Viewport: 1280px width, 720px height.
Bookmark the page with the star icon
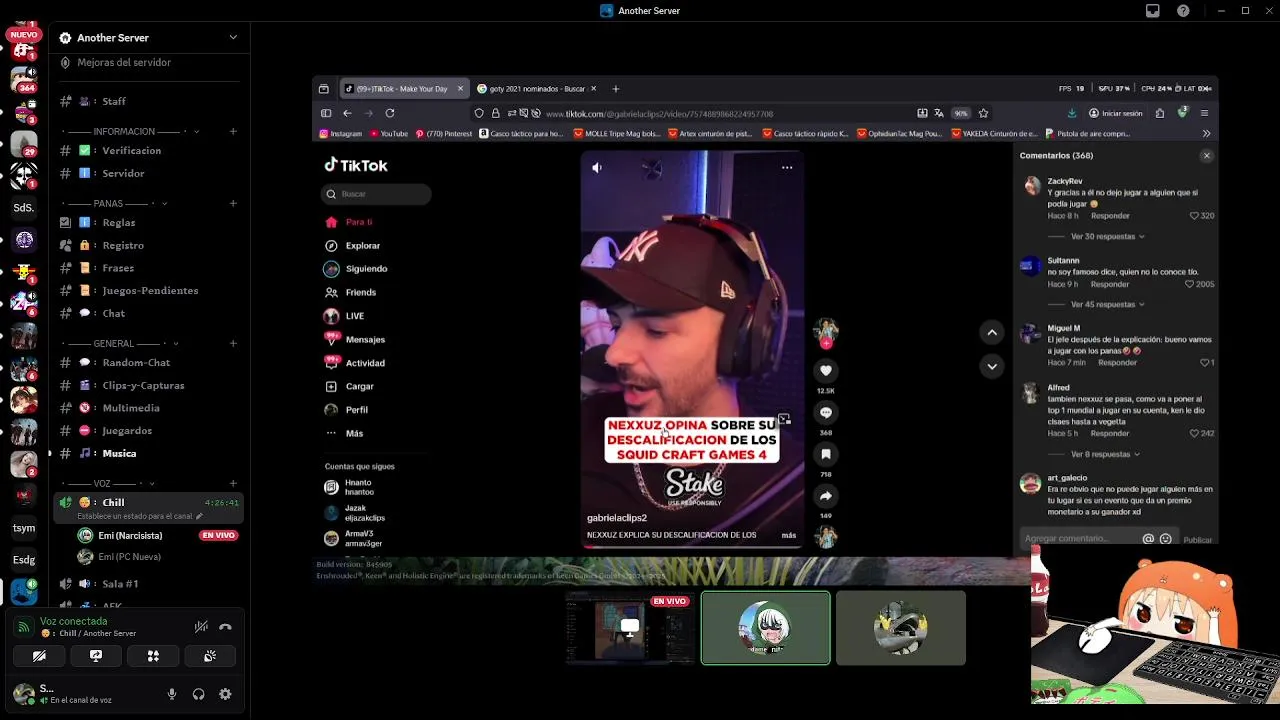click(983, 113)
